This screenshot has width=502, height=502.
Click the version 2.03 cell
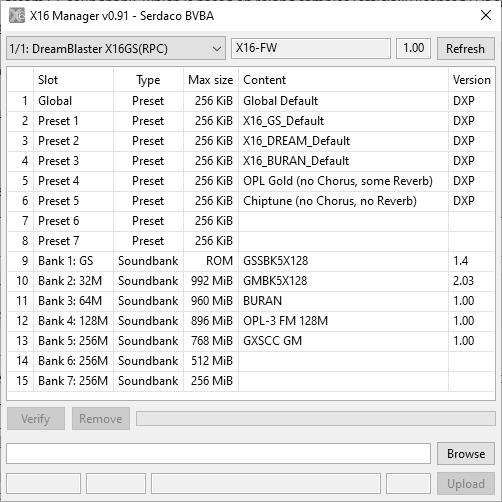tap(471, 281)
